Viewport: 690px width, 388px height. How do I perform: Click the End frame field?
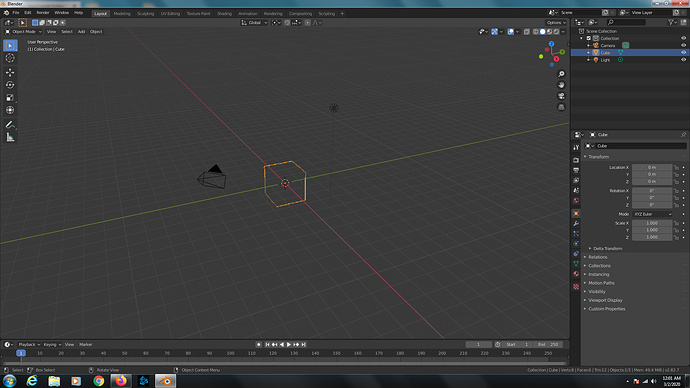pos(547,344)
